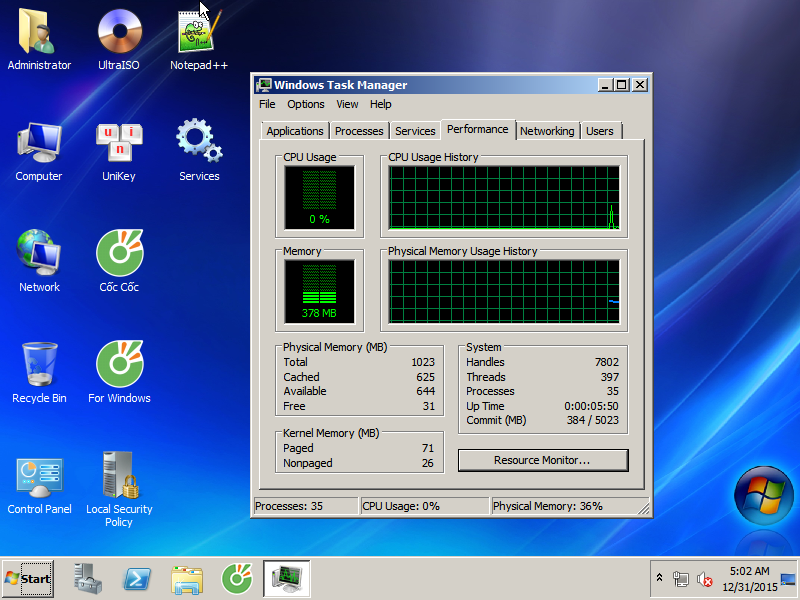Image resolution: width=800 pixels, height=600 pixels.
Task: Click the Total physical memory value 1023
Action: pyautogui.click(x=423, y=362)
